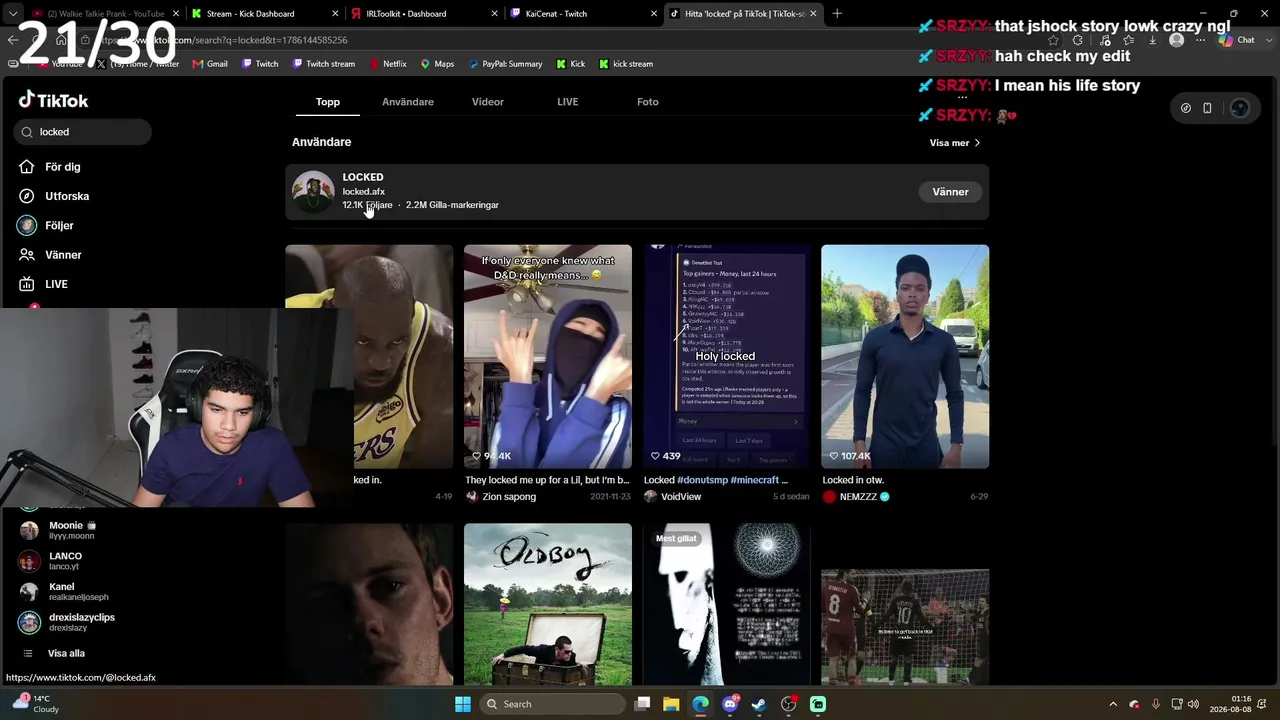The height and width of the screenshot is (720, 1280).
Task: Open the NEMZZZ author link
Action: point(859,497)
